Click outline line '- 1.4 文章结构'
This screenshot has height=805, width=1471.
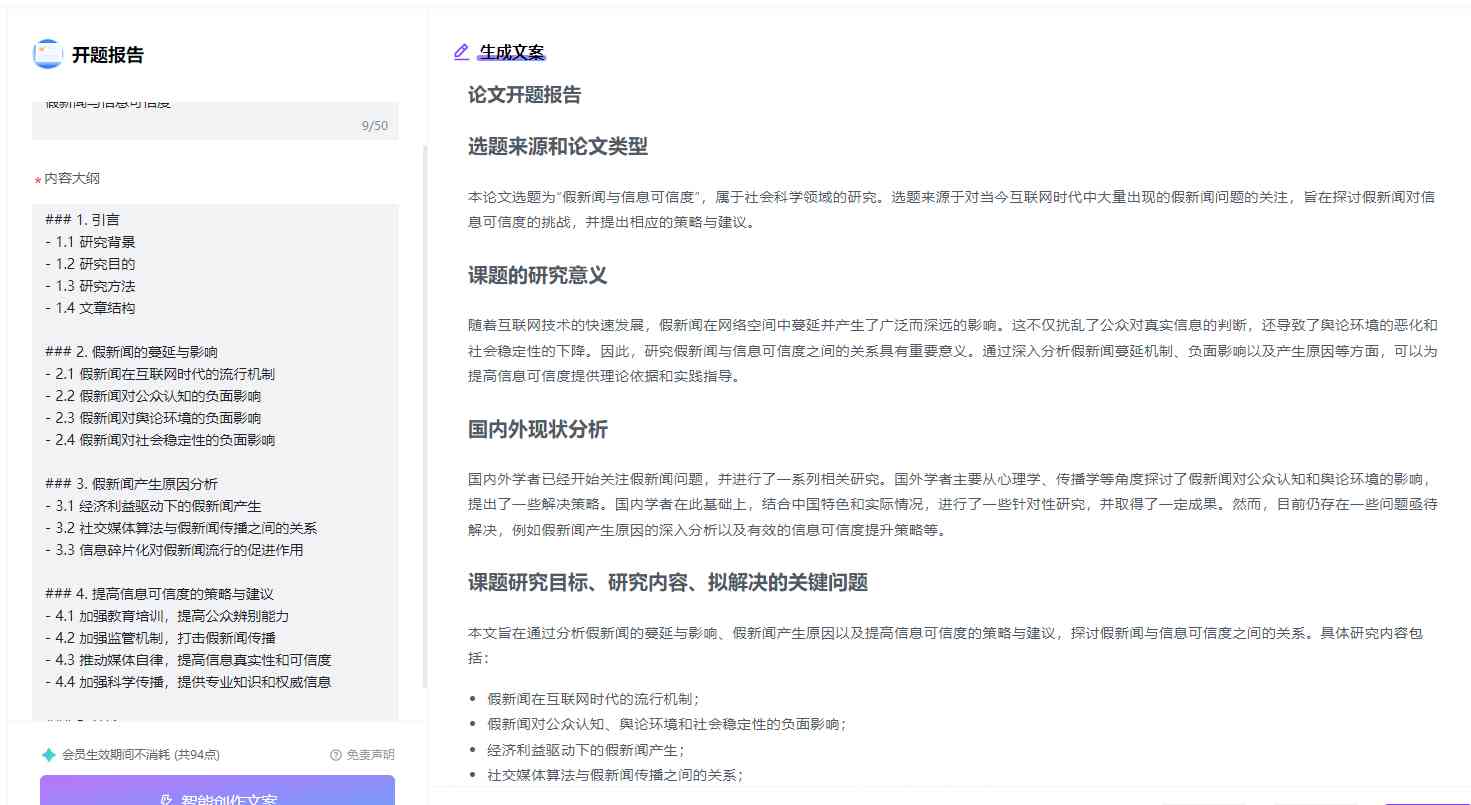tap(90, 308)
